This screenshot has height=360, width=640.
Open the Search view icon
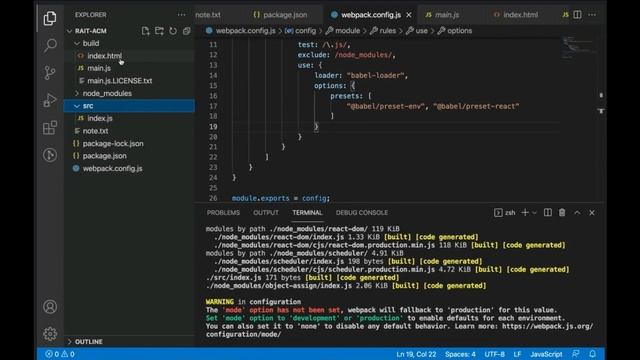(50, 45)
